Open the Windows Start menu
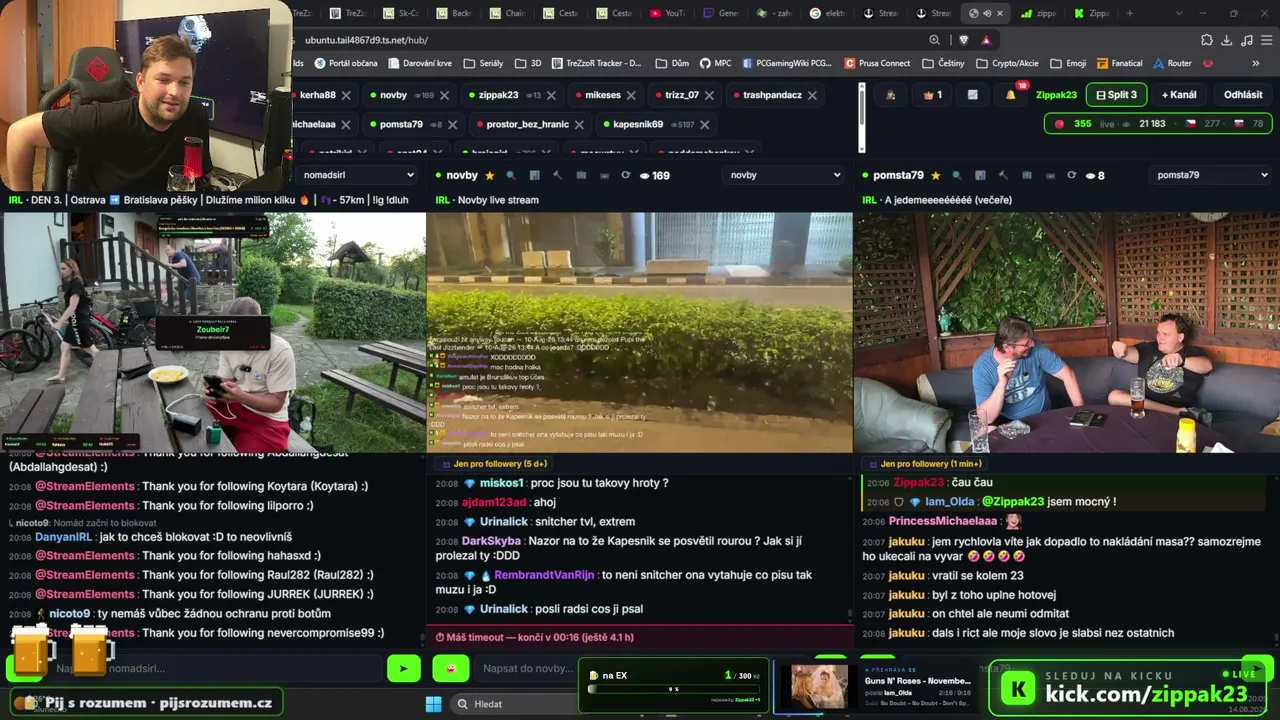This screenshot has height=720, width=1280. point(433,704)
